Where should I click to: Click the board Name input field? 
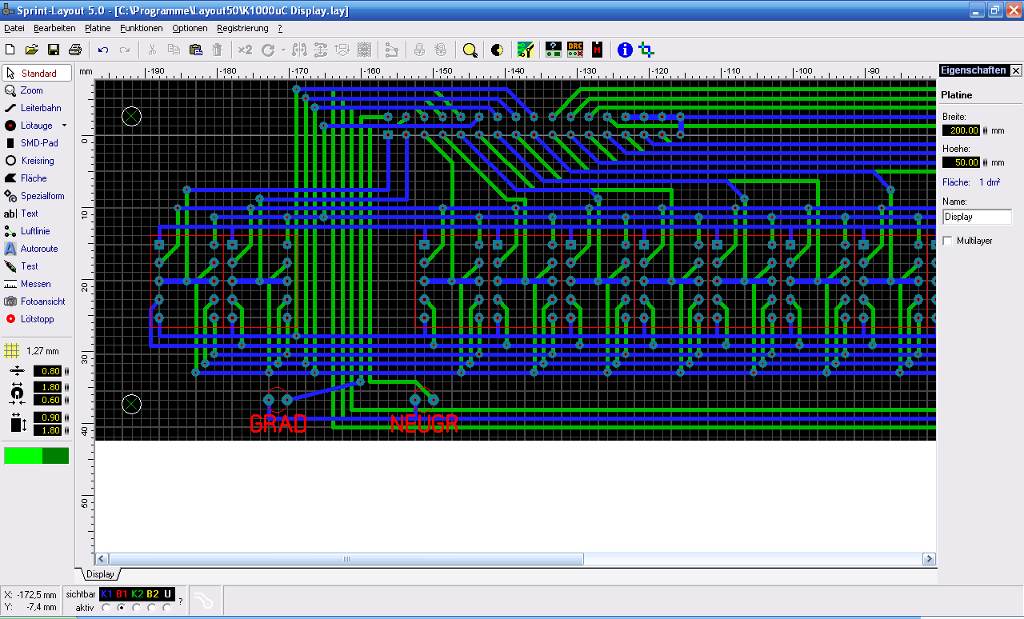pyautogui.click(x=977, y=217)
